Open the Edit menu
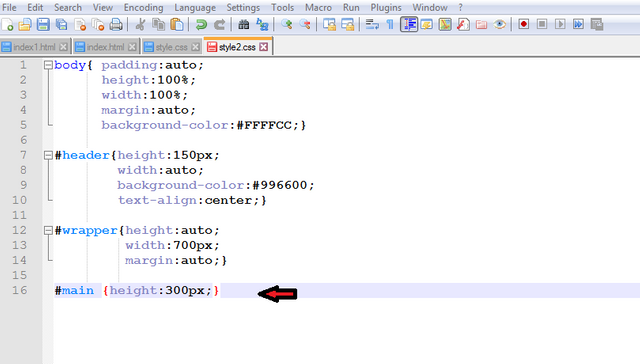640x364 pixels. [35, 7]
